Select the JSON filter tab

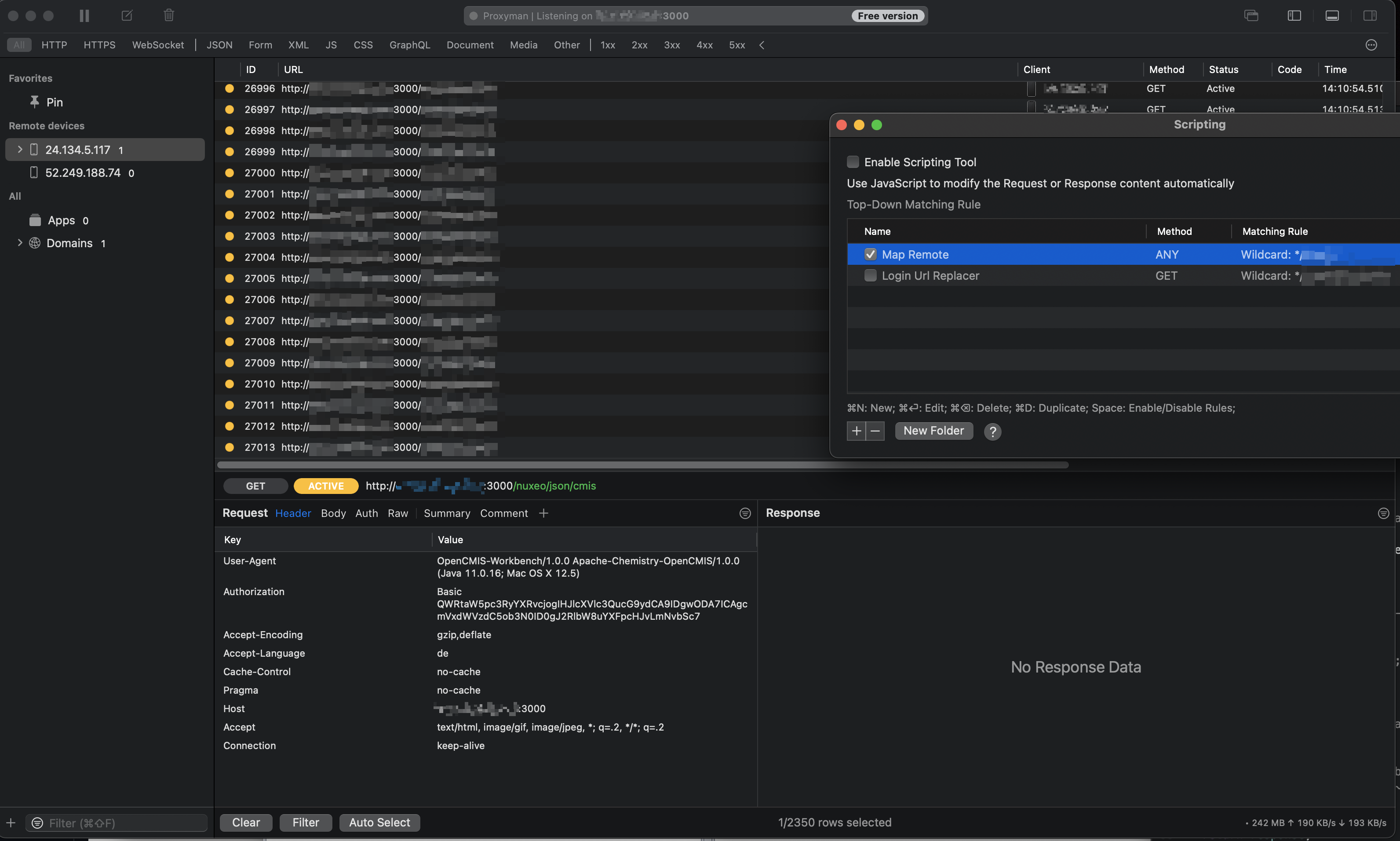point(219,45)
